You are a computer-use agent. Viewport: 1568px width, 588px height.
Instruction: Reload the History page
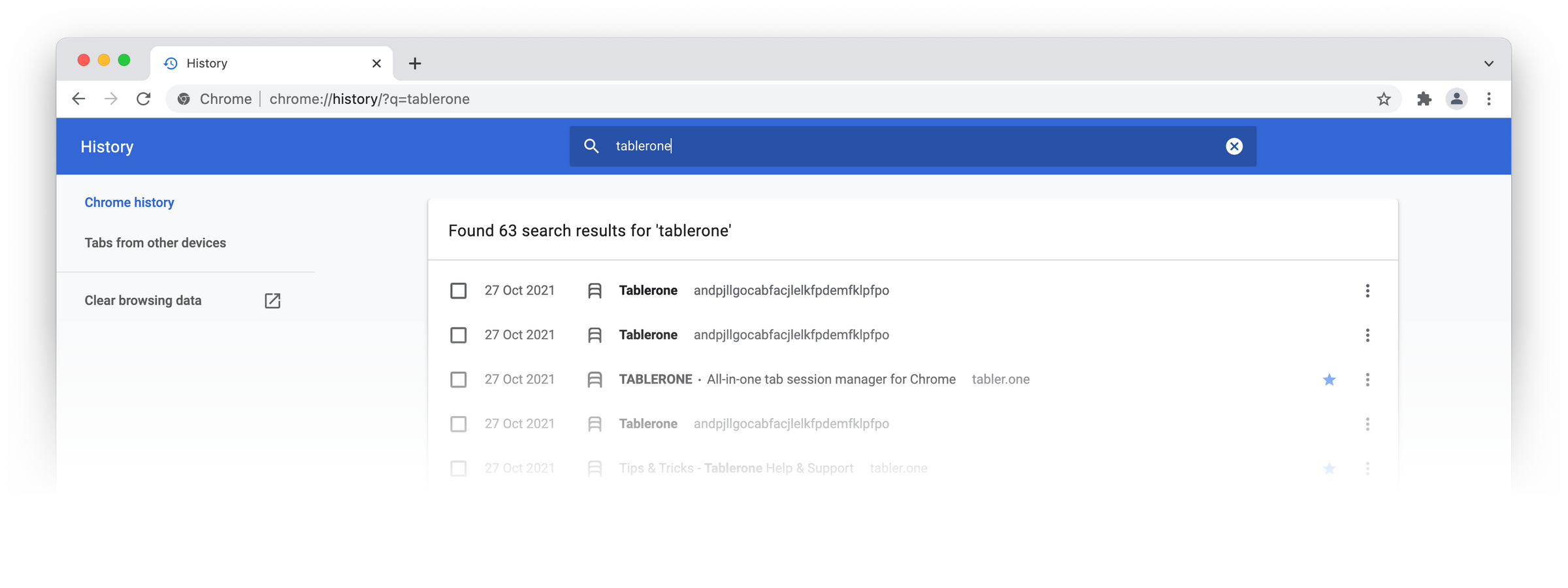click(144, 99)
